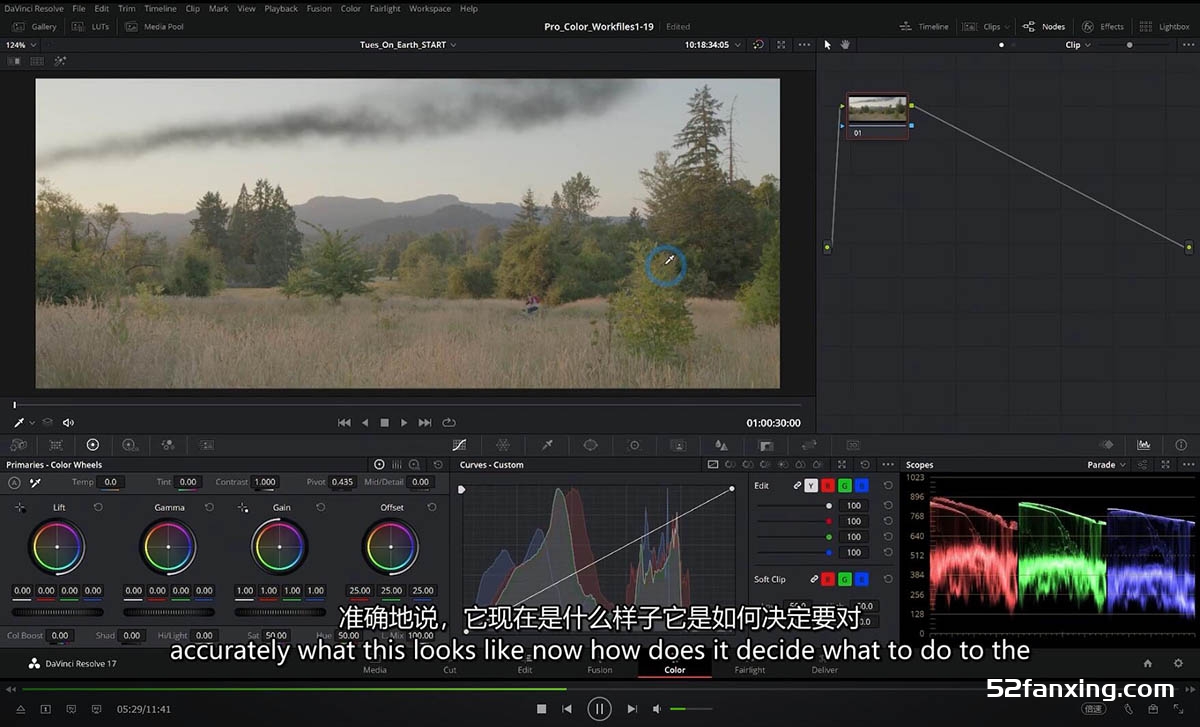This screenshot has width=1200, height=727.
Task: Pick black point next to Lift
Action: (x=20, y=508)
